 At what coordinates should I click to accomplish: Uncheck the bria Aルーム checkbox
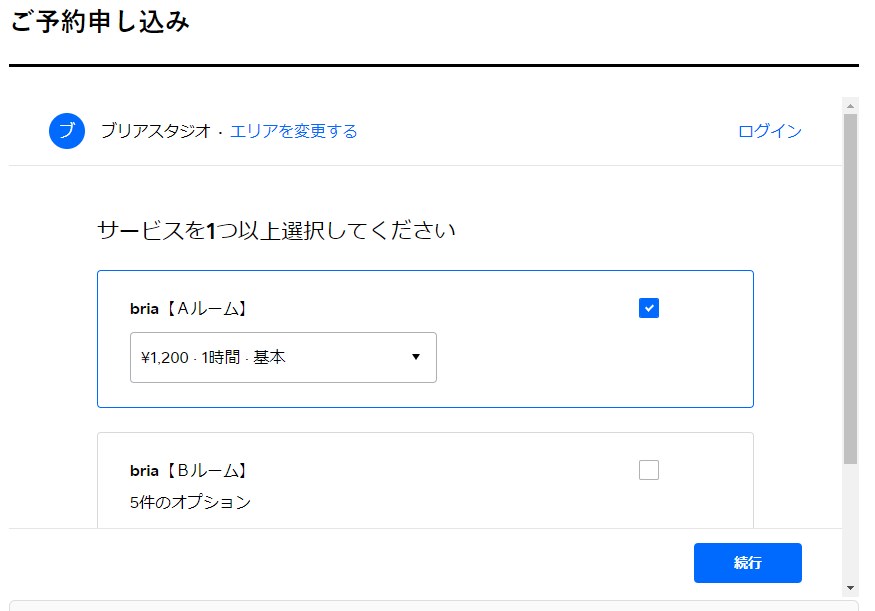648,308
